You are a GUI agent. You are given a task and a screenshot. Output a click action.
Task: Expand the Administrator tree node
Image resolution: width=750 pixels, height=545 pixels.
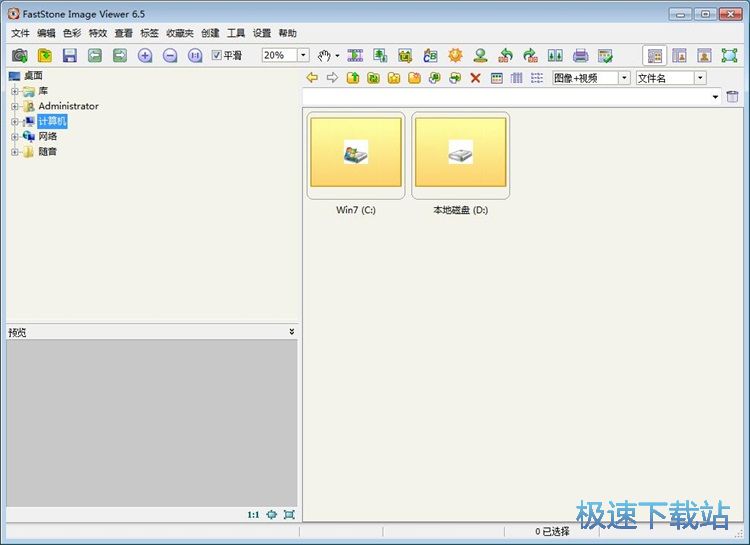pyautogui.click(x=15, y=106)
